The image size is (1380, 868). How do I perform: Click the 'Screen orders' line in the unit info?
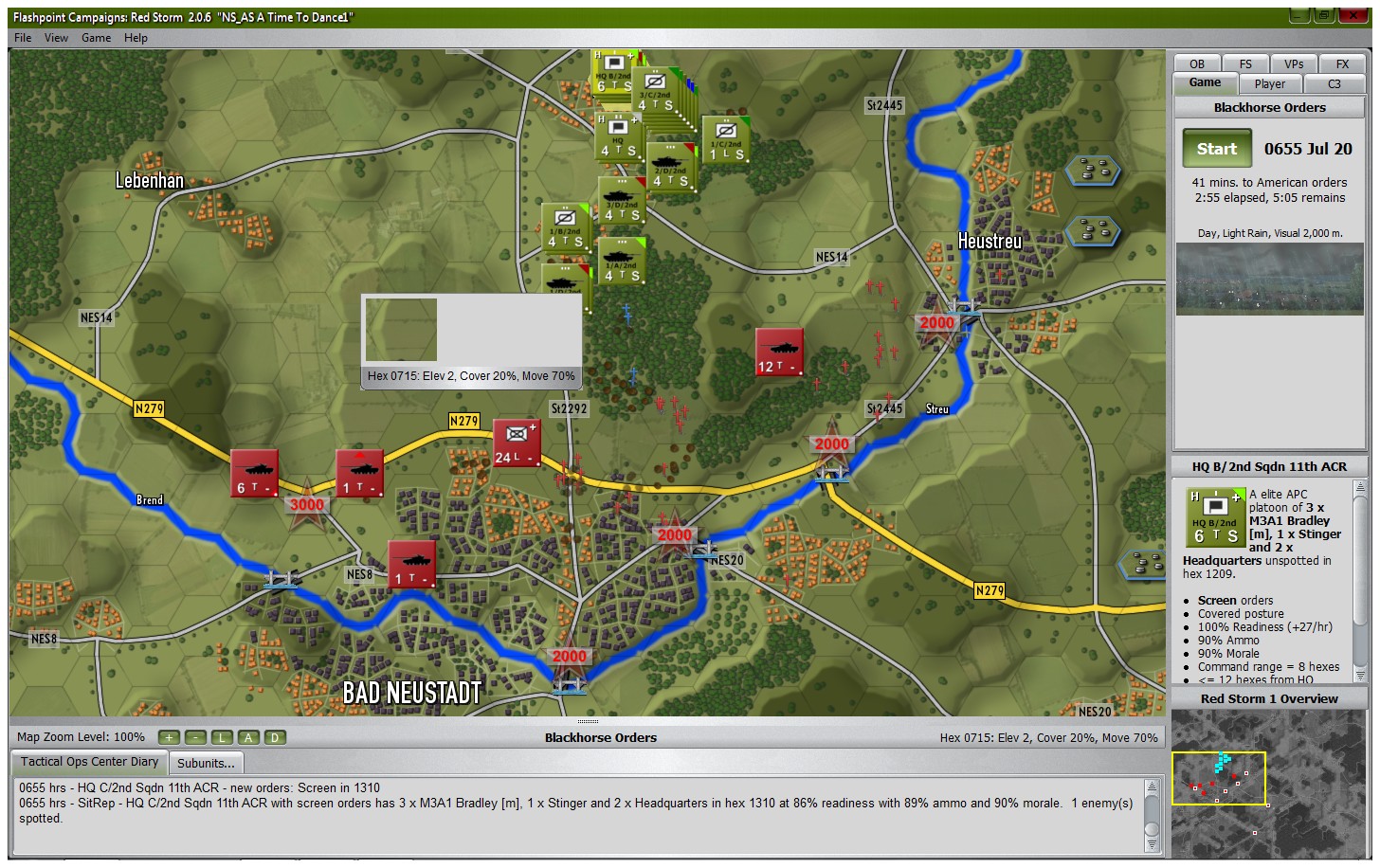[1235, 600]
